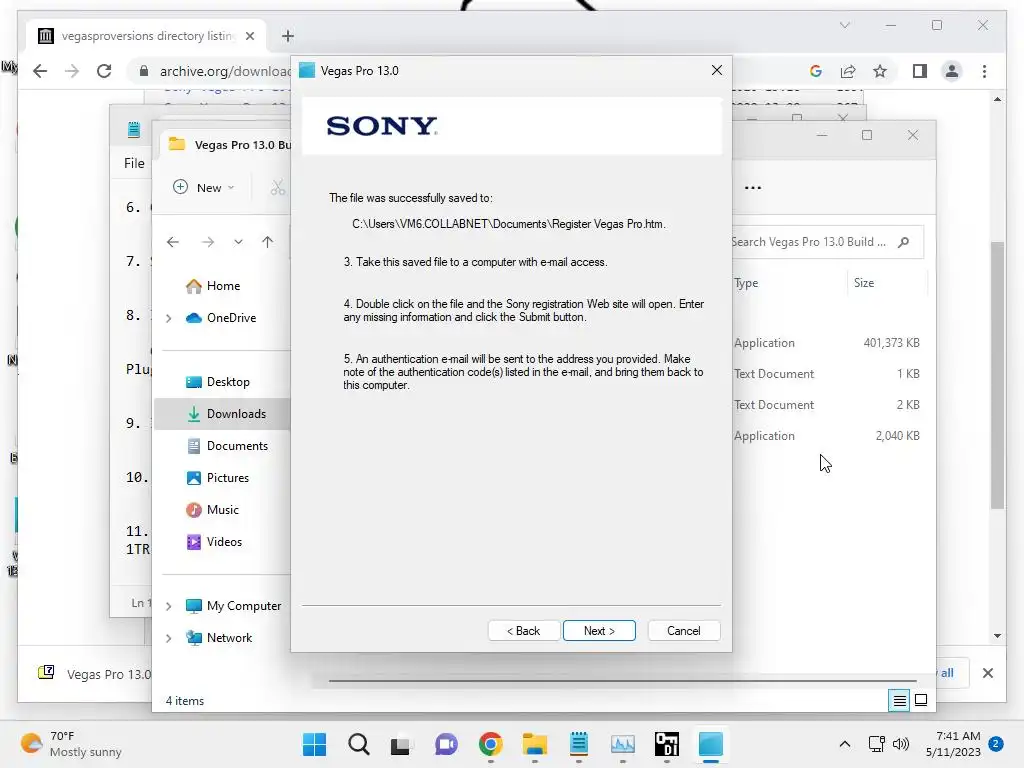Viewport: 1024px width, 768px height.
Task: Expand My Computer tree node
Action: pyautogui.click(x=168, y=606)
